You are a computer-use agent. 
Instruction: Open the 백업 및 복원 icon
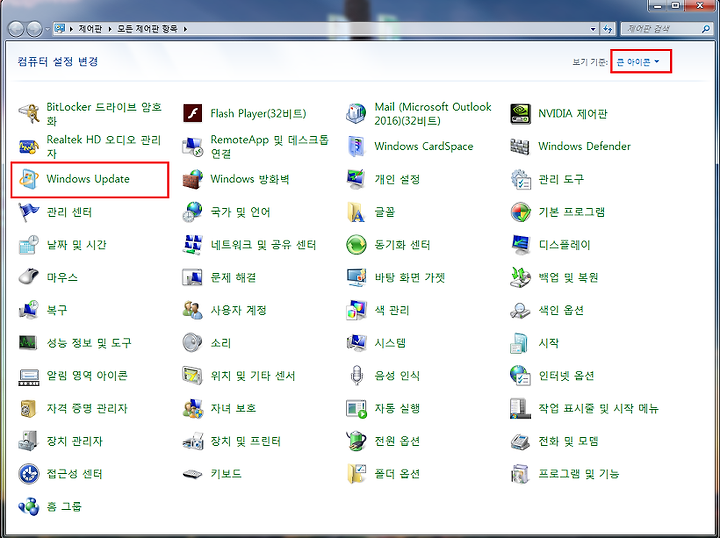click(520, 277)
